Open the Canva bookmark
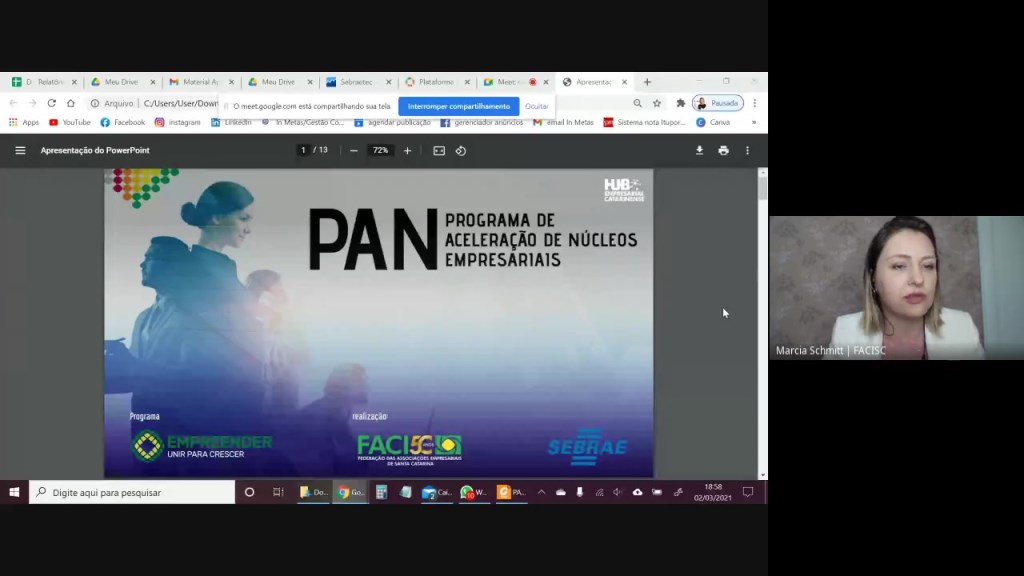 713,122
